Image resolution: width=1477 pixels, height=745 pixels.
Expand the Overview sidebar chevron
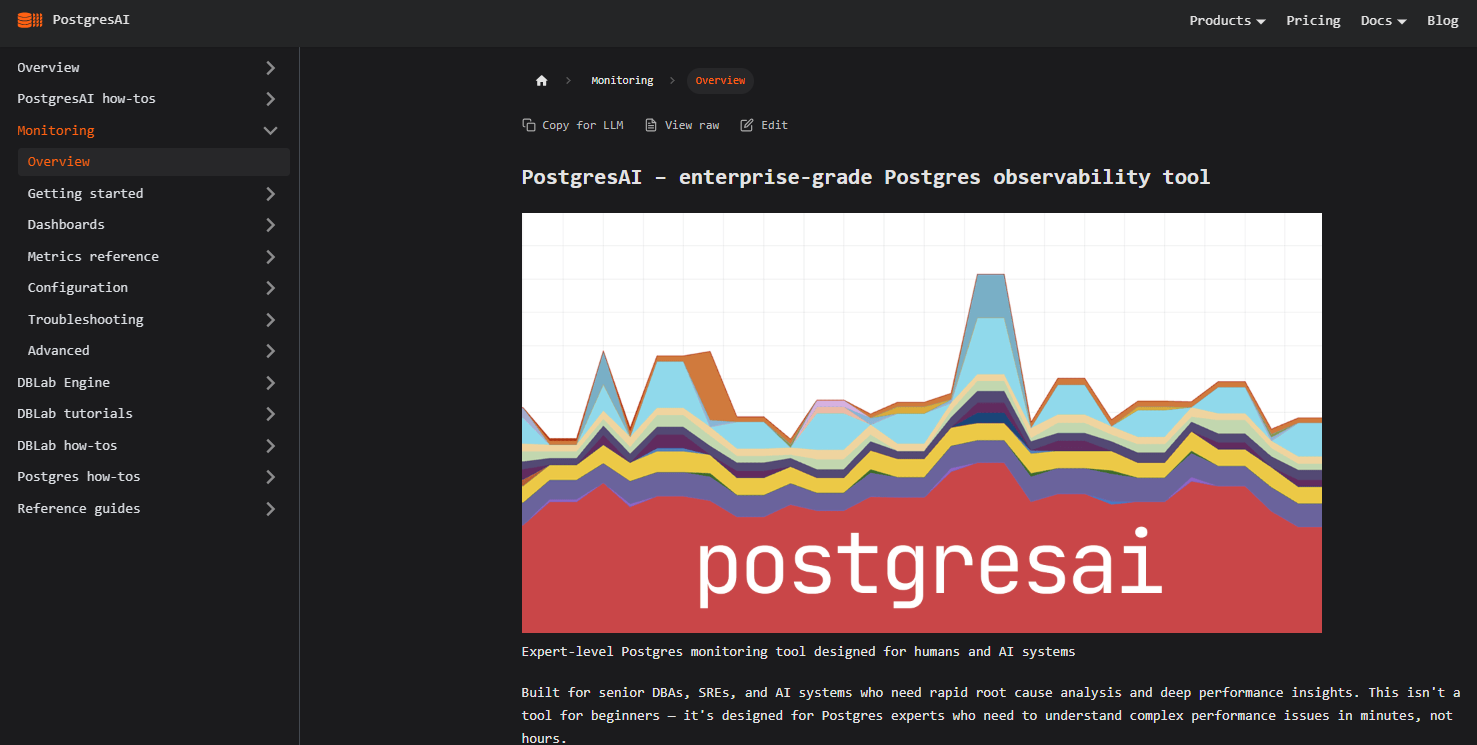pos(270,68)
